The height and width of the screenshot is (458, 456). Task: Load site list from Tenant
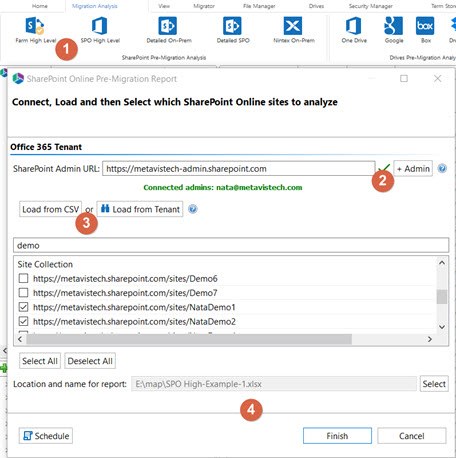140,209
